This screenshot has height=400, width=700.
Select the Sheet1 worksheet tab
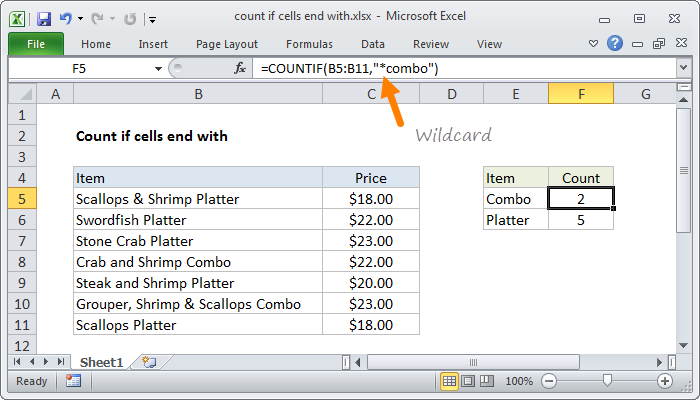(101, 361)
